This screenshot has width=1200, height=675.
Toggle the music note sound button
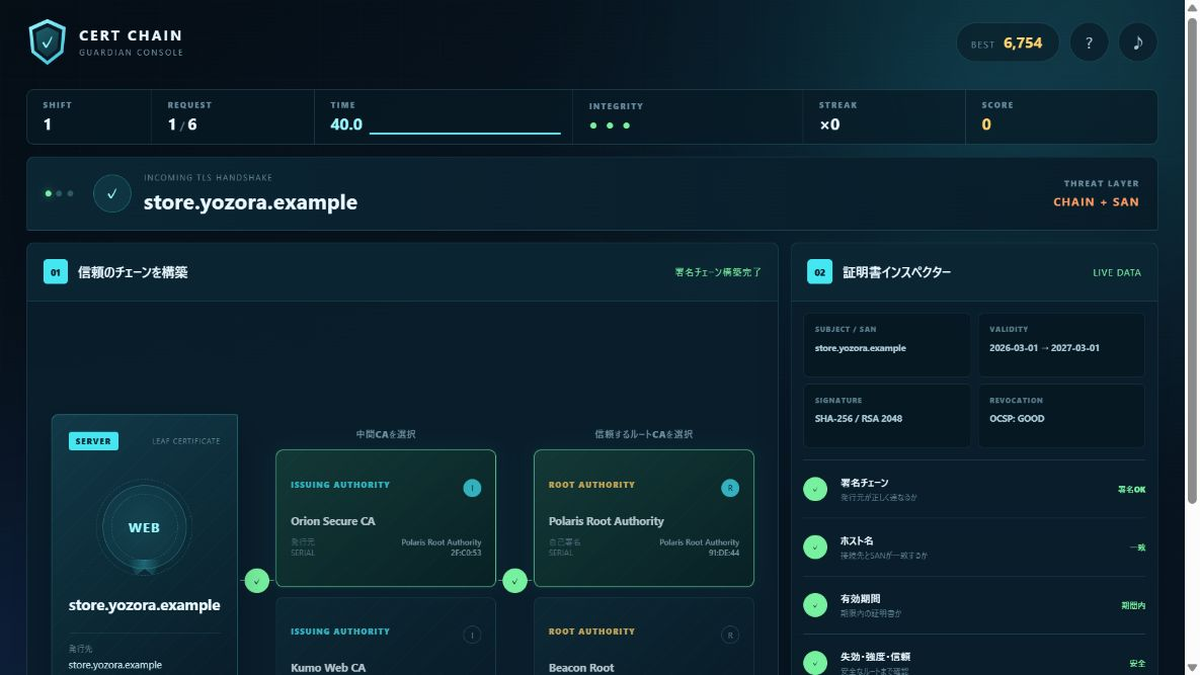coord(1138,42)
